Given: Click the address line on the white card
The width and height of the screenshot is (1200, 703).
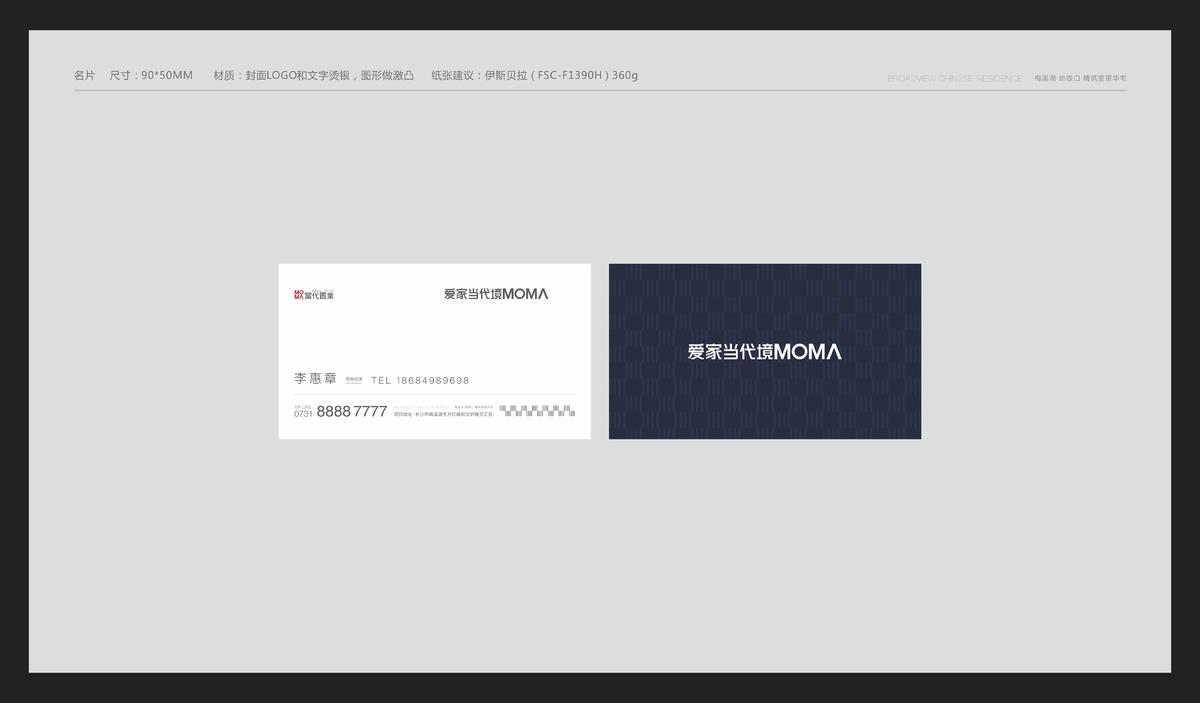Looking at the screenshot, I should (444, 414).
